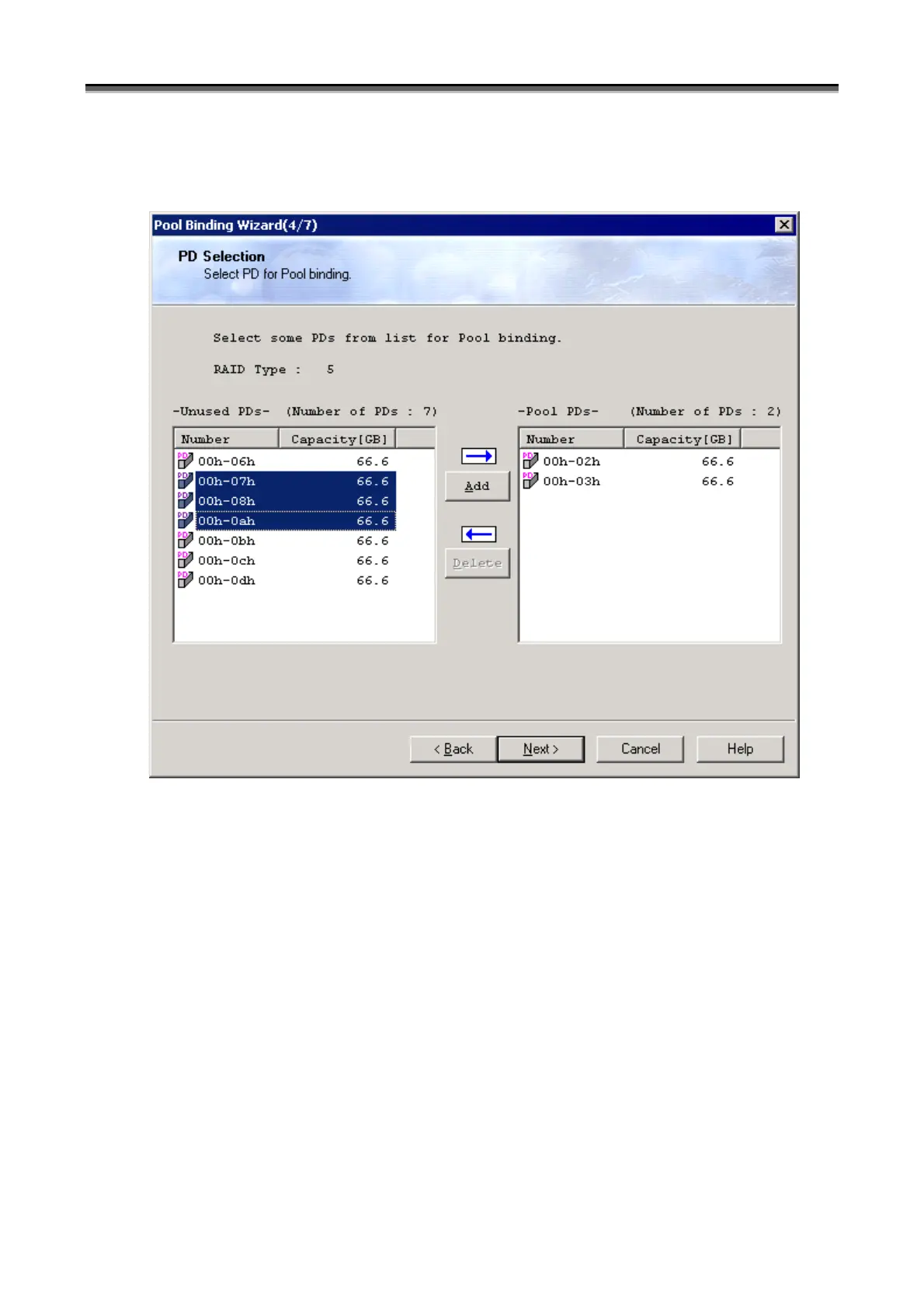
Task: Click PD icon beside 00h-0ah
Action: pyautogui.click(x=185, y=520)
